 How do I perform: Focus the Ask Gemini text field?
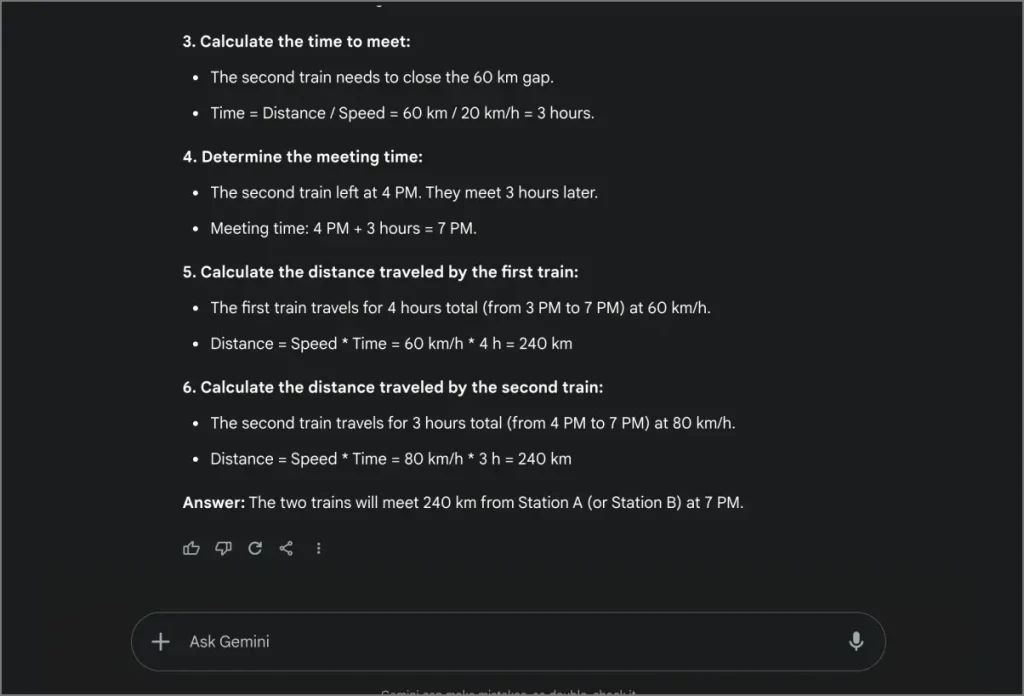point(500,641)
